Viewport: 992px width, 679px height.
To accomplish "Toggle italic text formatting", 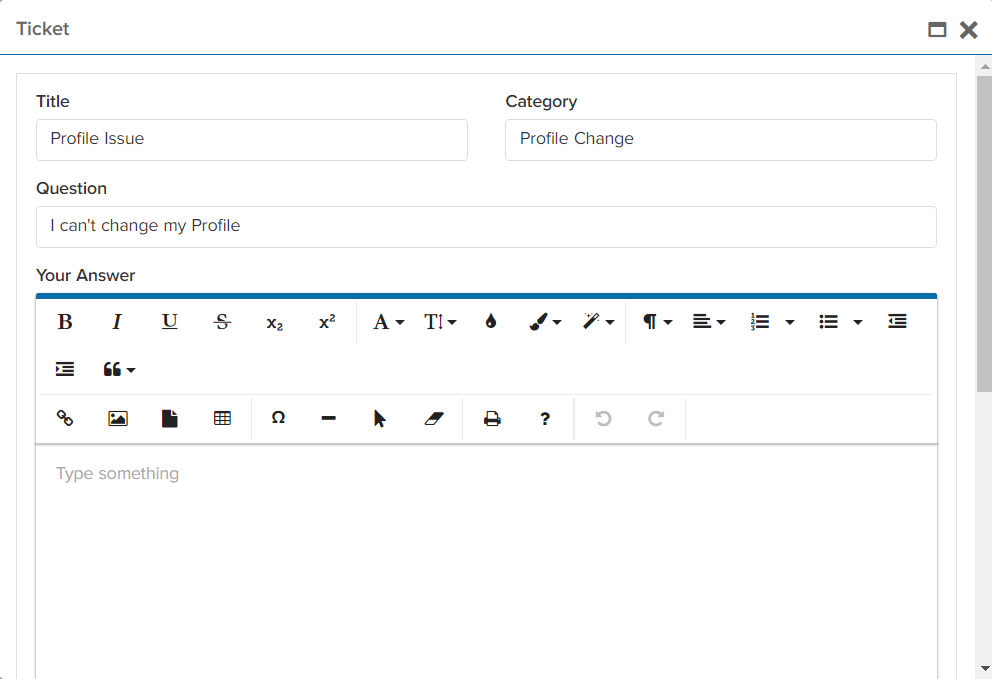I will click(x=117, y=322).
